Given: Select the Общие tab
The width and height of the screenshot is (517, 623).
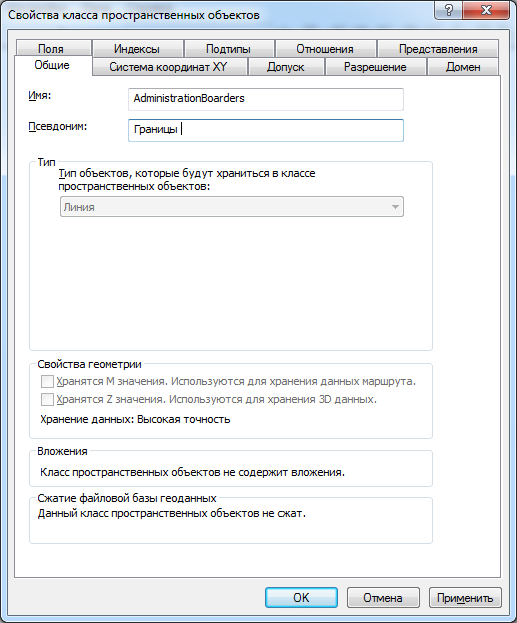Looking at the screenshot, I should (52, 65).
